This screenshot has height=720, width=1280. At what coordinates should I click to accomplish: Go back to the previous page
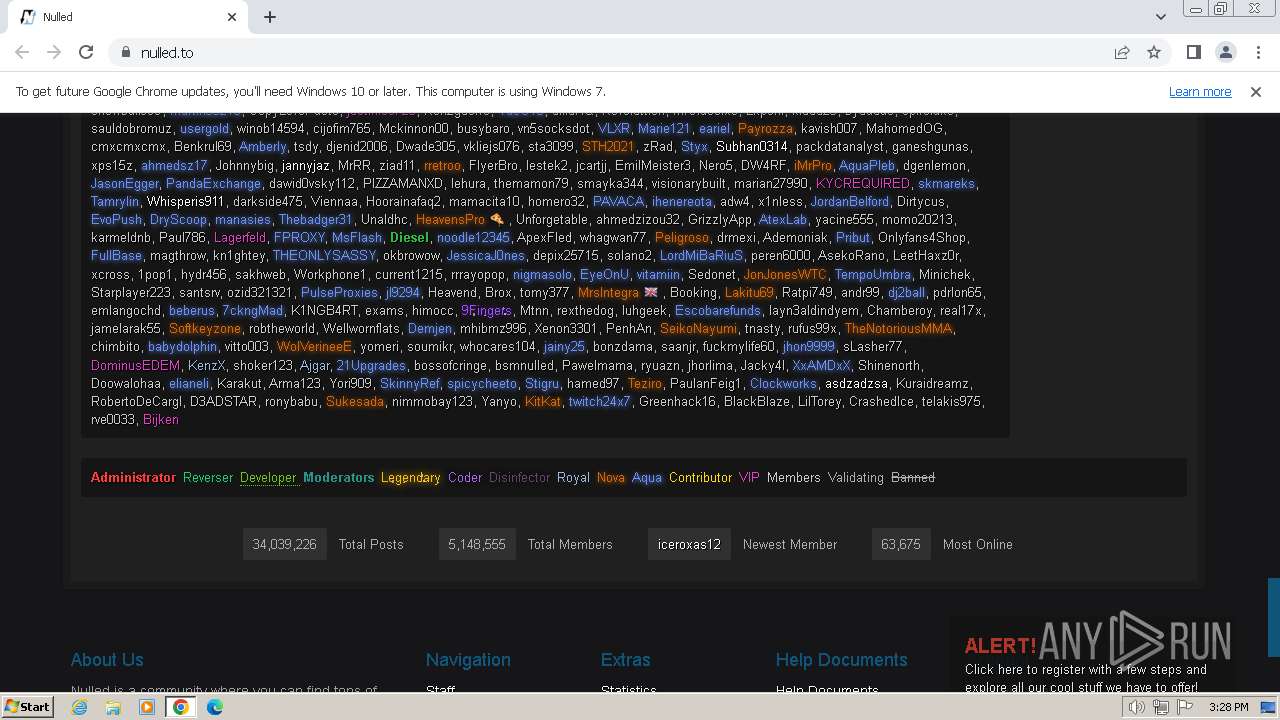point(22,52)
